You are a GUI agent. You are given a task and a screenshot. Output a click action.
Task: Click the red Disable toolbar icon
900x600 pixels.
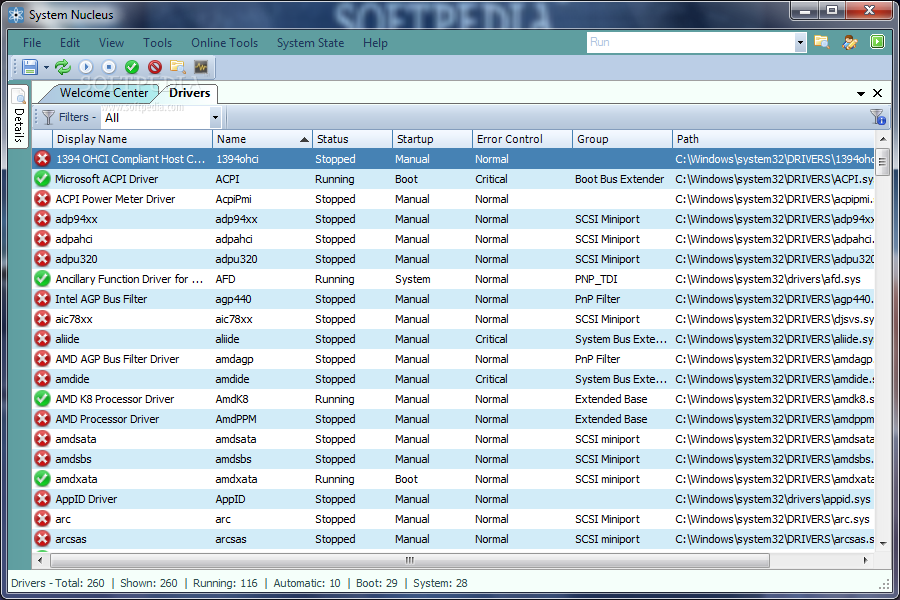(x=155, y=67)
